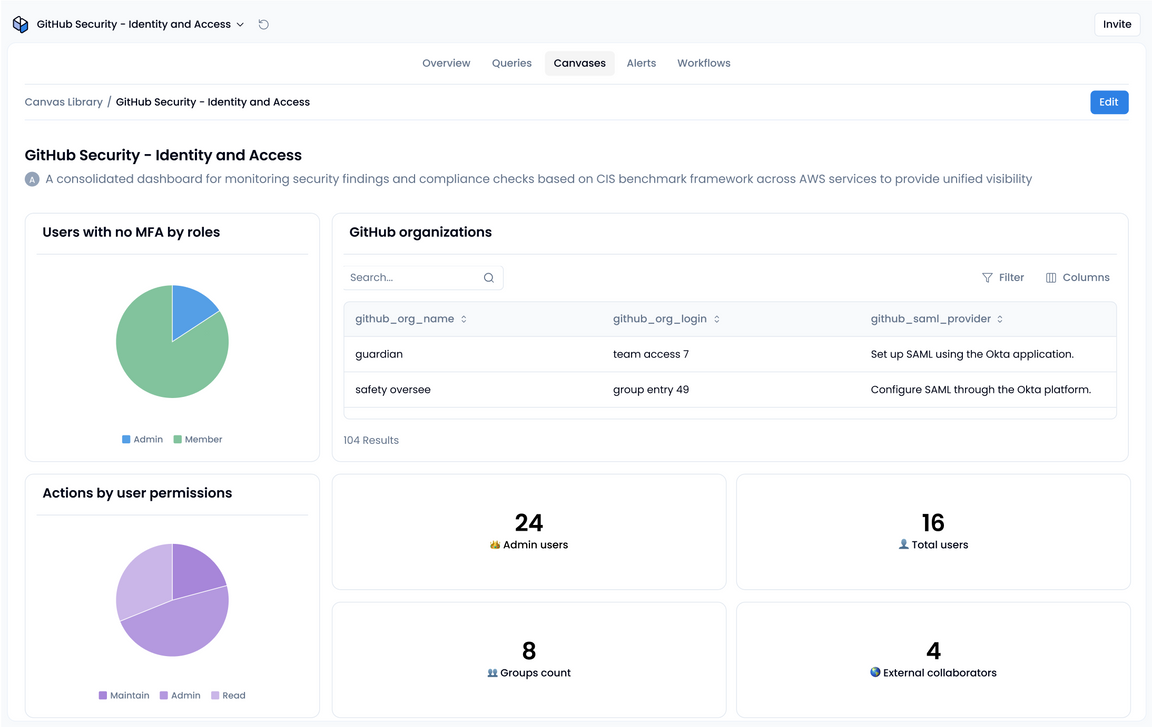Click the sort icon for github_saml_provider
1152x727 pixels.
1000,319
